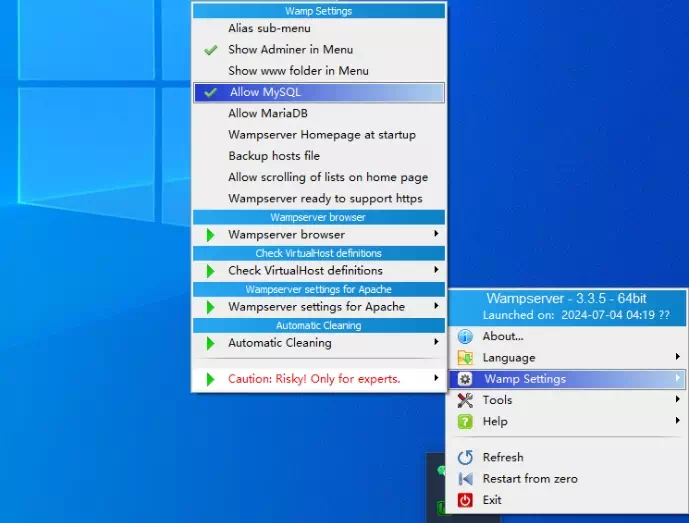This screenshot has height=523, width=689.
Task: Uncheck Show Adminer in Menu
Action: click(x=290, y=49)
